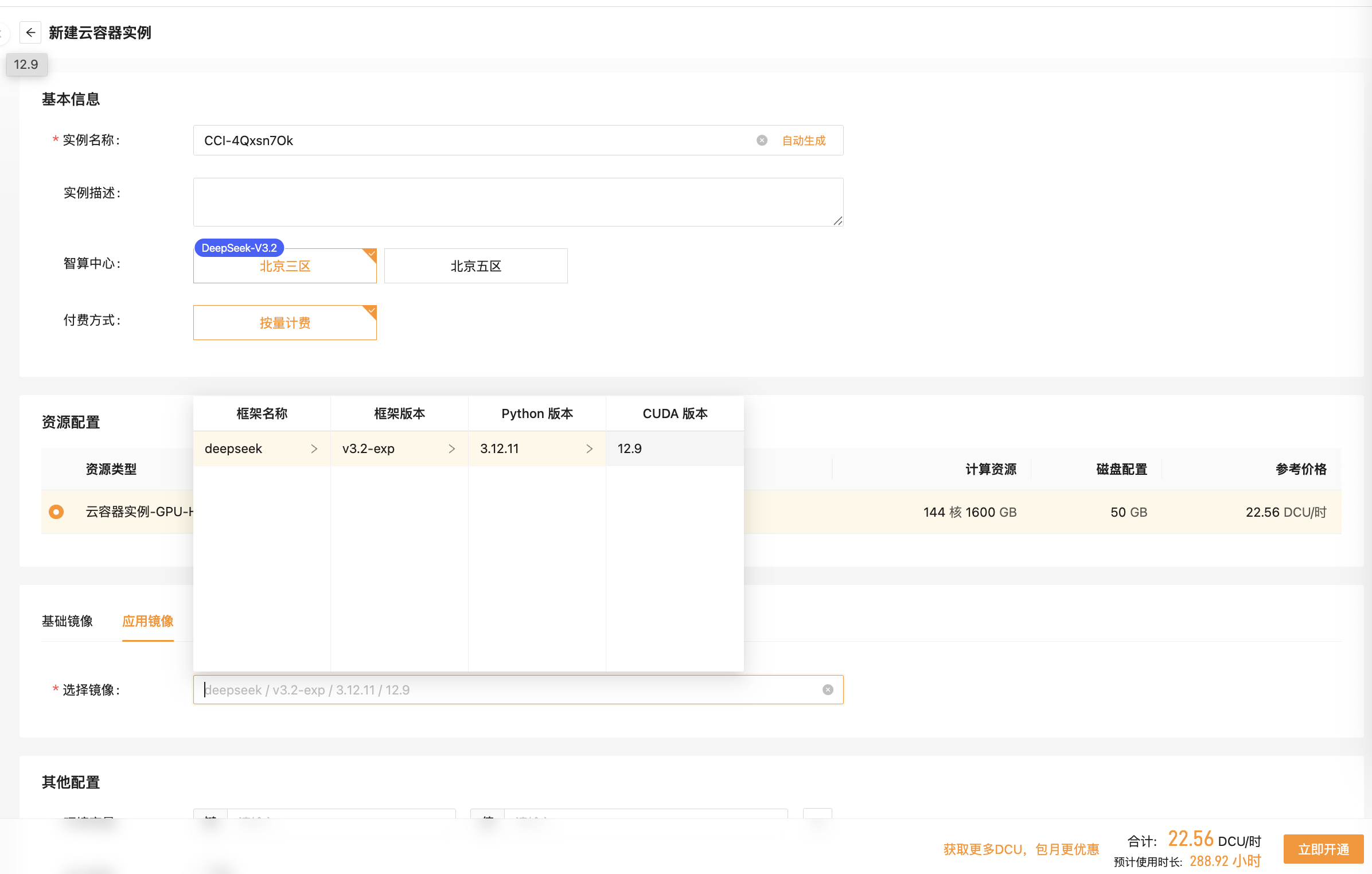1372x874 pixels.
Task: Click chevron next to v3.2-exp version
Action: pos(451,449)
